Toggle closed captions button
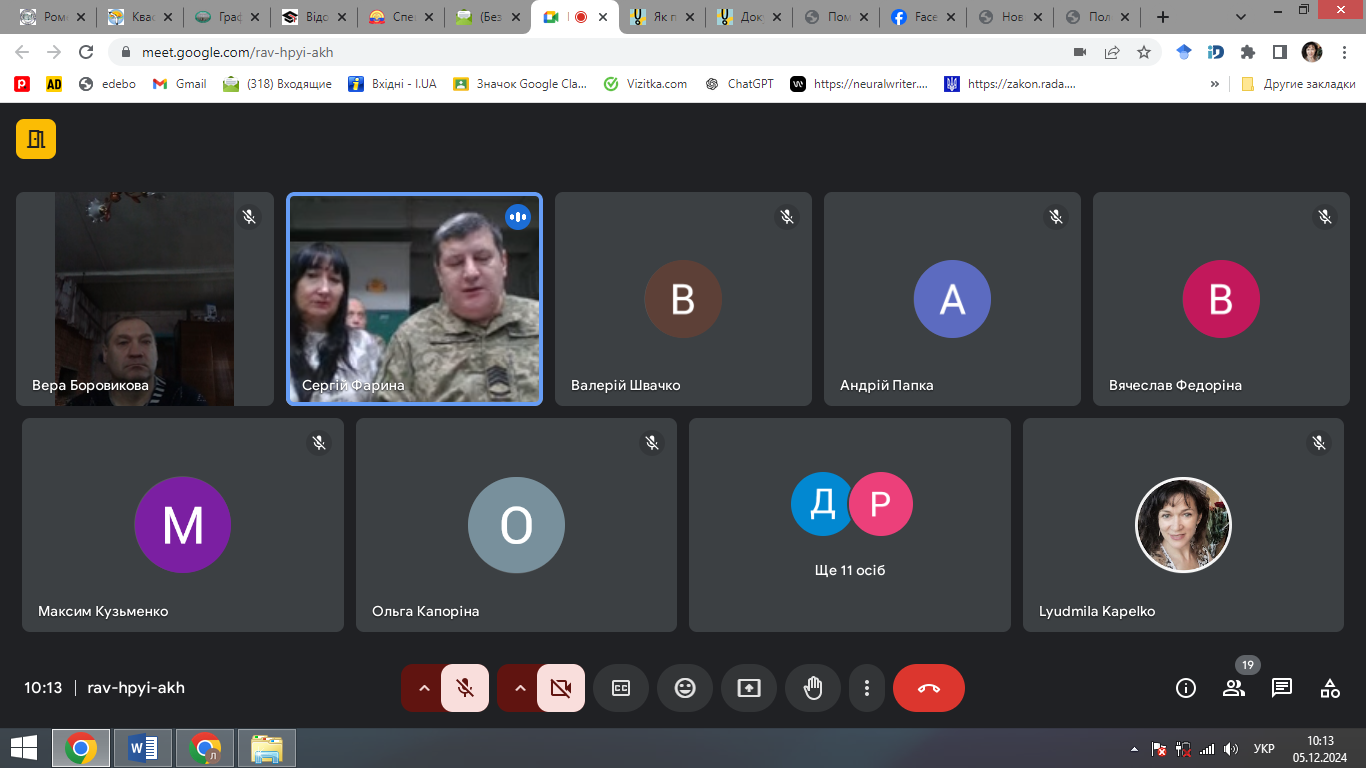 click(621, 688)
